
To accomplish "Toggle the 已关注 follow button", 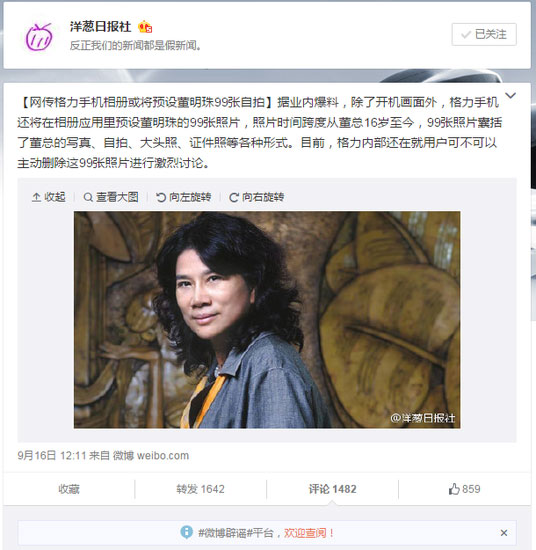I will point(484,34).
